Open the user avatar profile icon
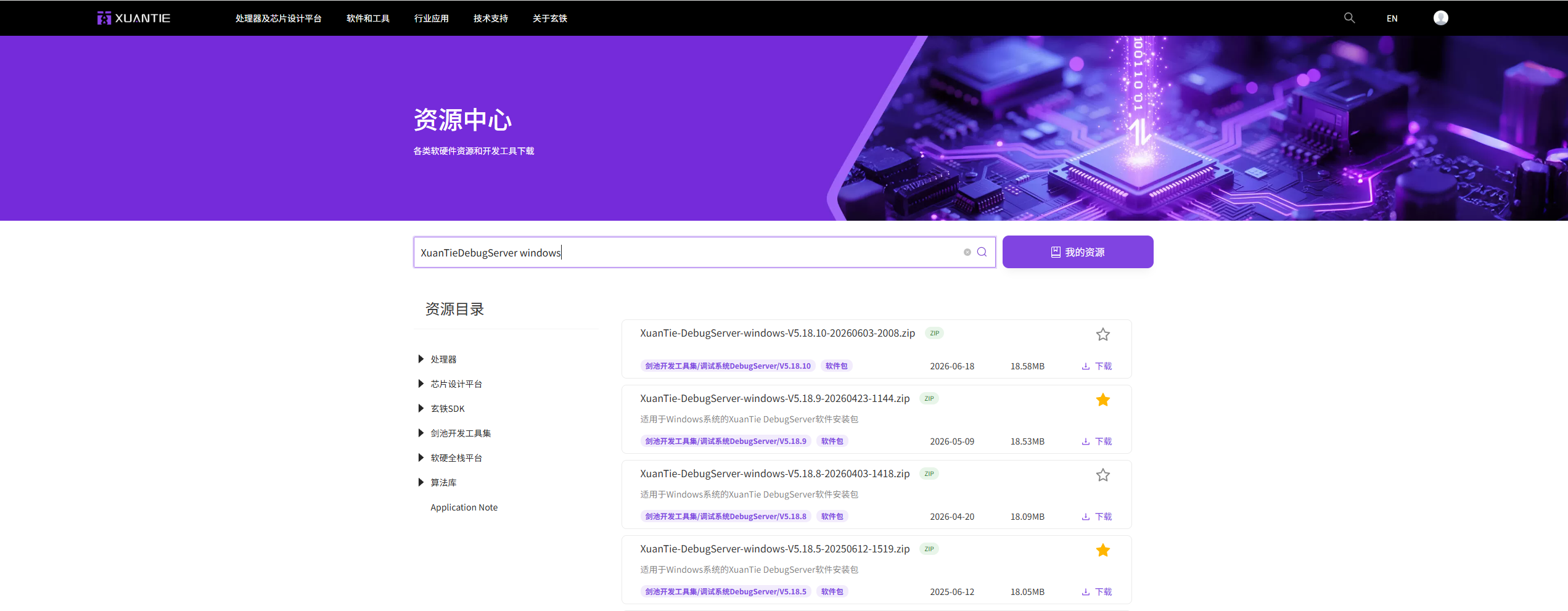The height and width of the screenshot is (611, 1568). click(x=1440, y=18)
